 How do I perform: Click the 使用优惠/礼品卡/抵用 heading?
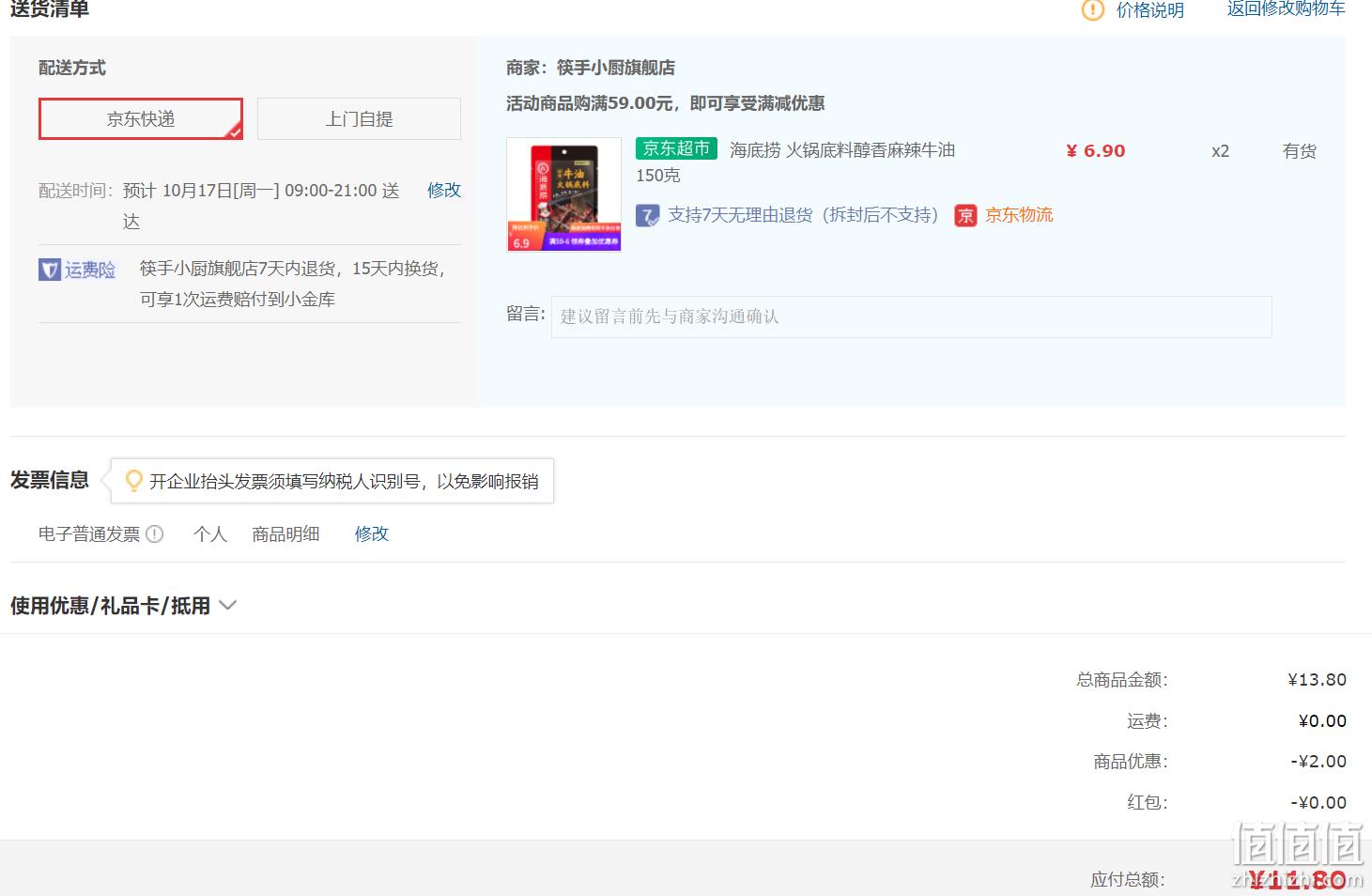(110, 606)
